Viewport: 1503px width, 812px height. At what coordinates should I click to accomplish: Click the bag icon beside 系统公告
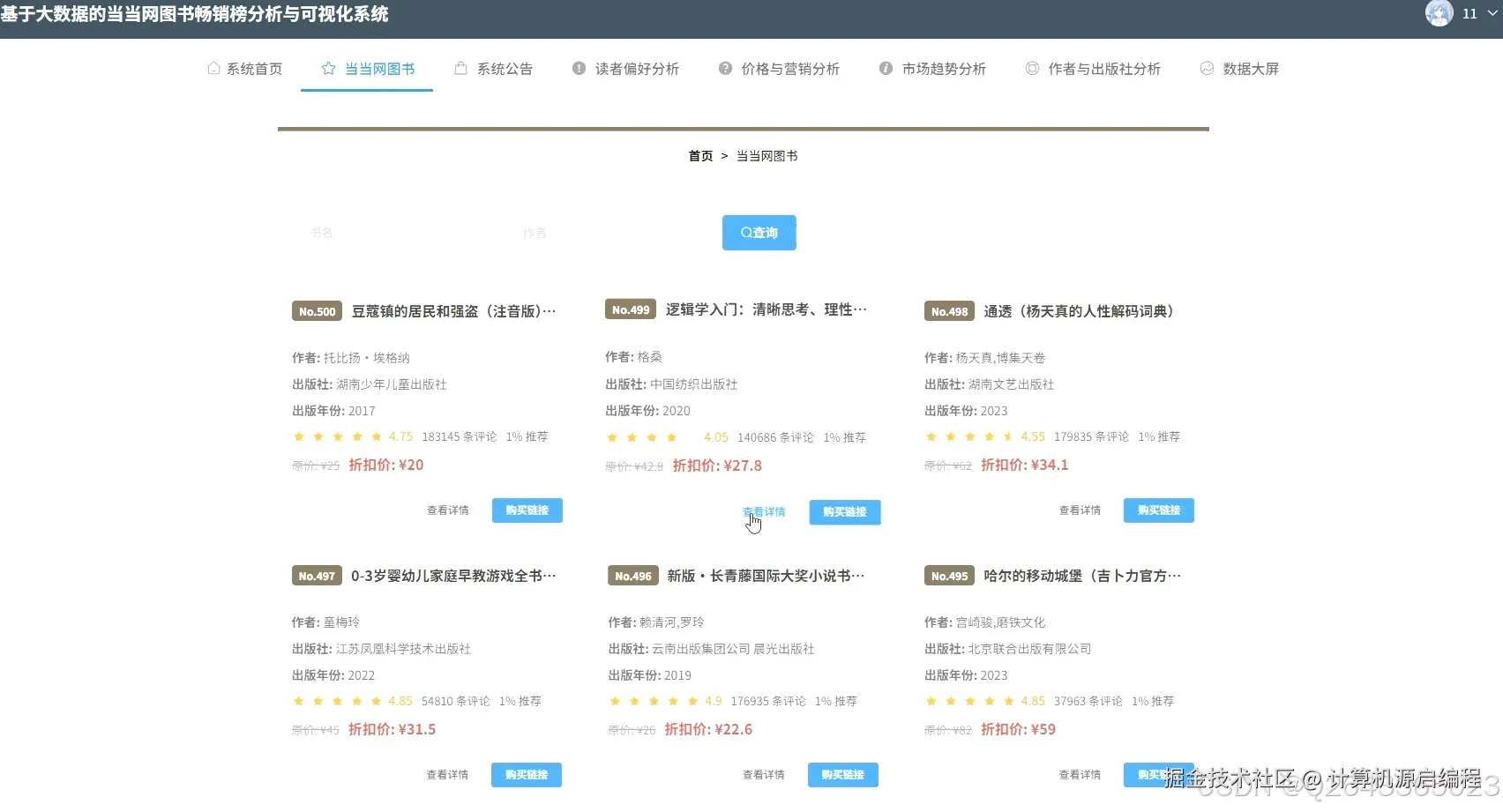(460, 68)
